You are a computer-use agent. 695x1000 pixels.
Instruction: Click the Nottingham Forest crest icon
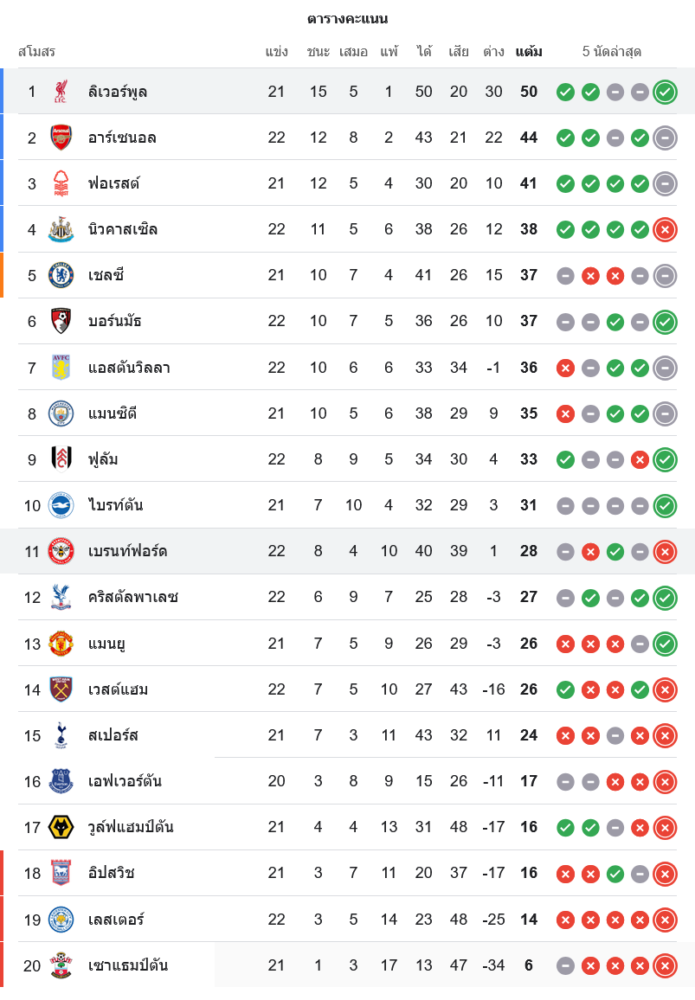pyautogui.click(x=61, y=184)
